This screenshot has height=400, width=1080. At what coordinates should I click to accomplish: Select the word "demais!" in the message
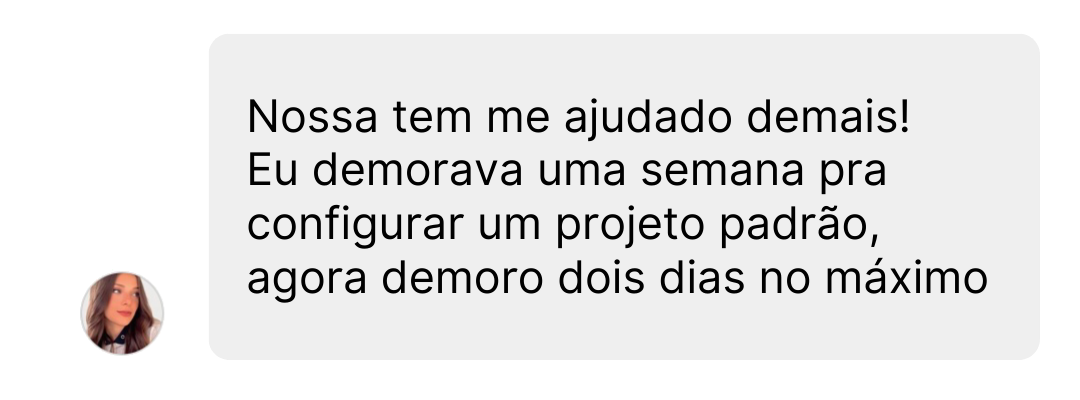coord(829,116)
